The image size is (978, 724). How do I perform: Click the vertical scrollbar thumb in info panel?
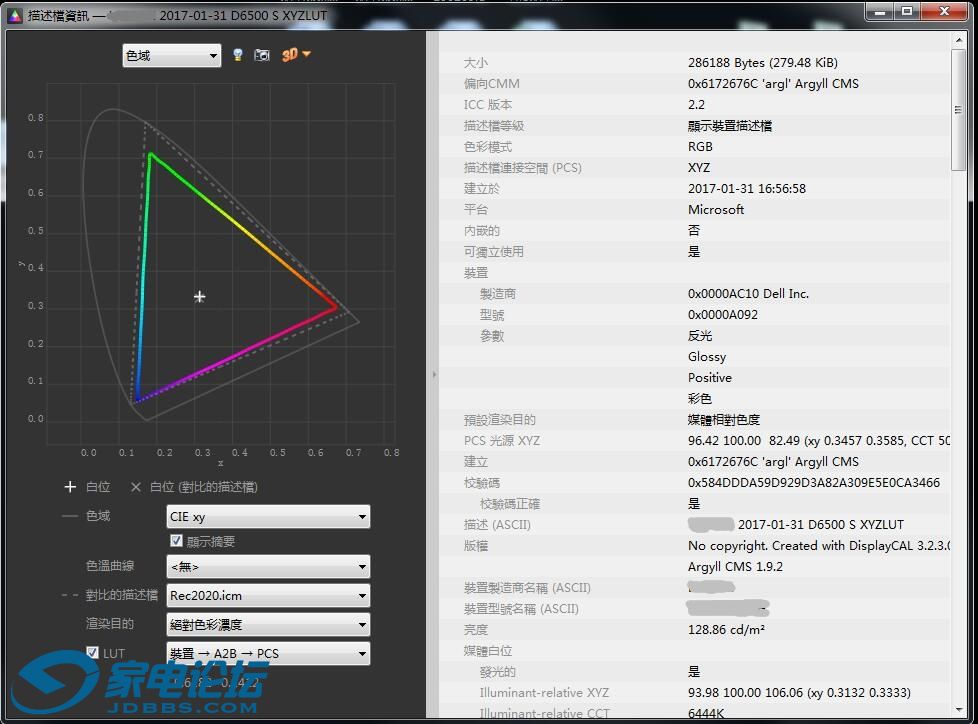click(960, 110)
